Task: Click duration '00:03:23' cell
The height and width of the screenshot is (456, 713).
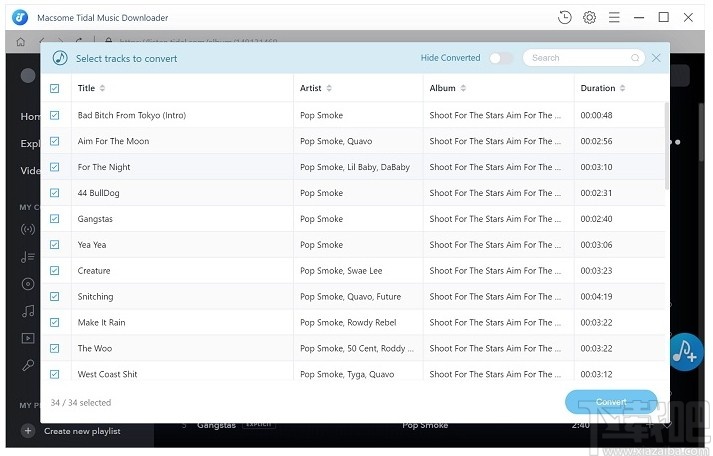Action: 596,271
